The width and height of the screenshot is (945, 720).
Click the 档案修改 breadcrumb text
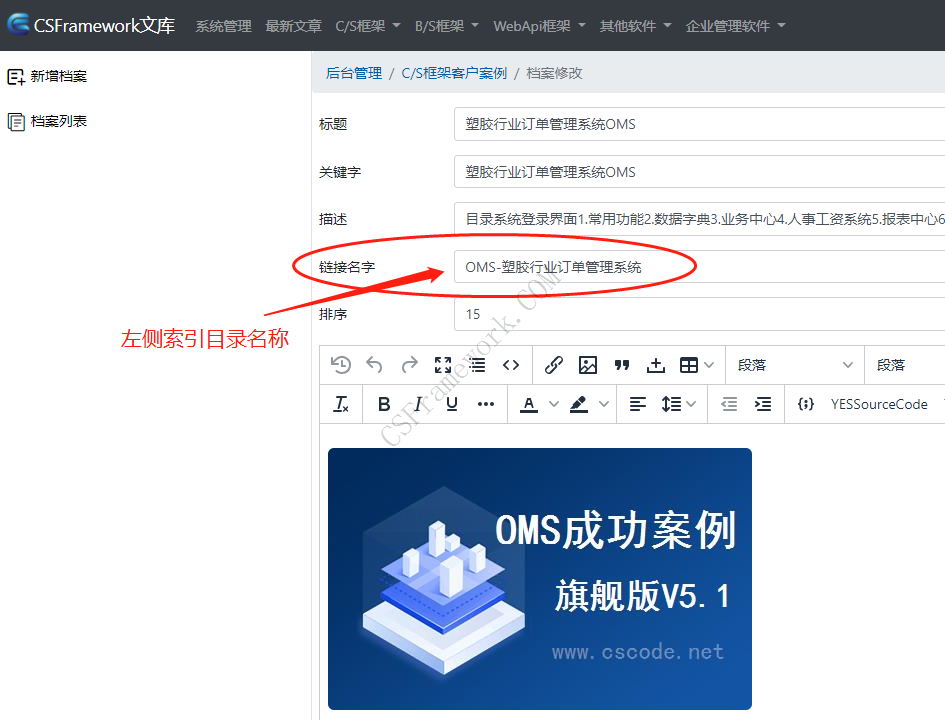click(x=554, y=74)
